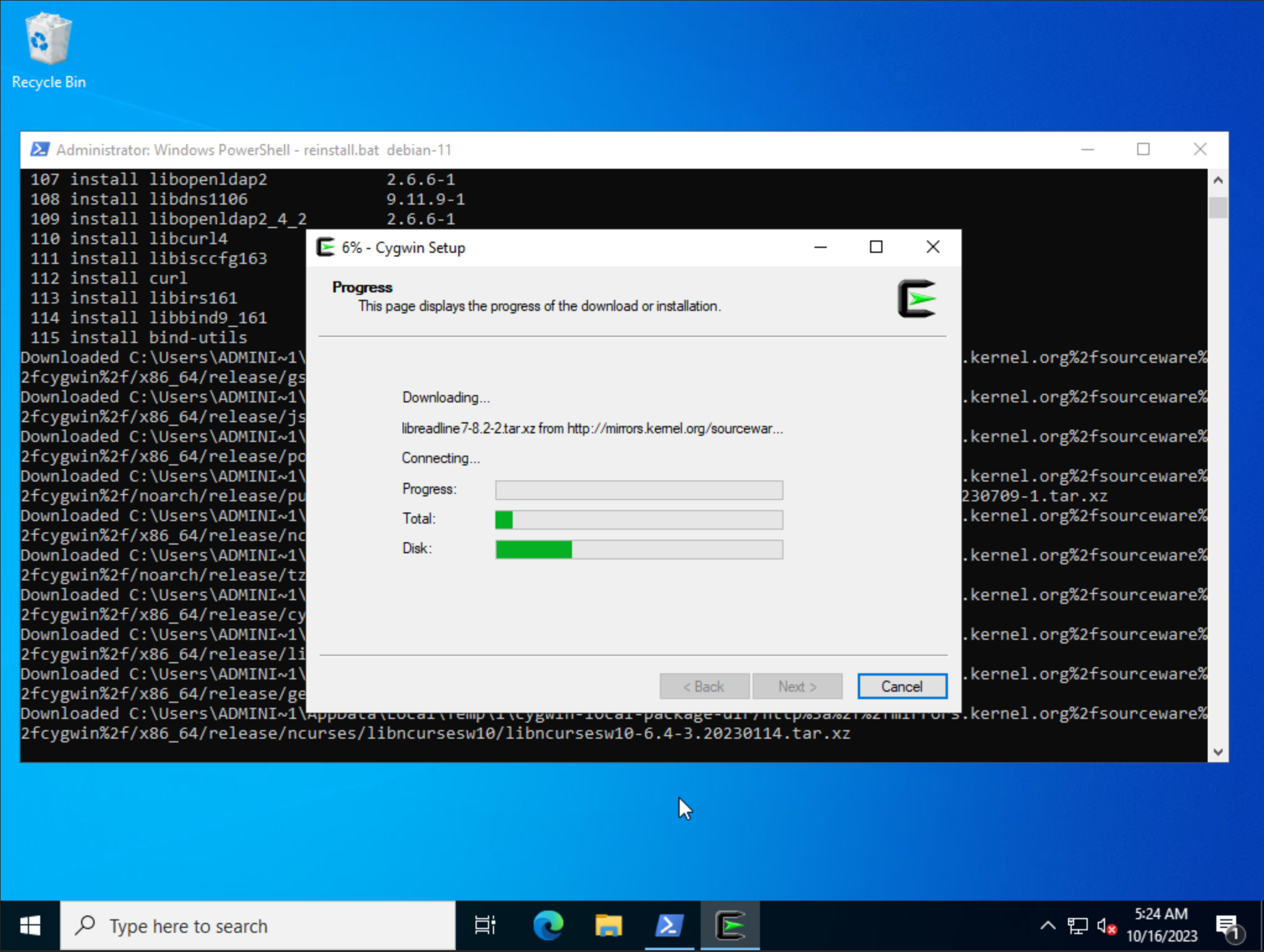
Task: Click the PowerShell scrollbar down arrow
Action: click(1218, 752)
